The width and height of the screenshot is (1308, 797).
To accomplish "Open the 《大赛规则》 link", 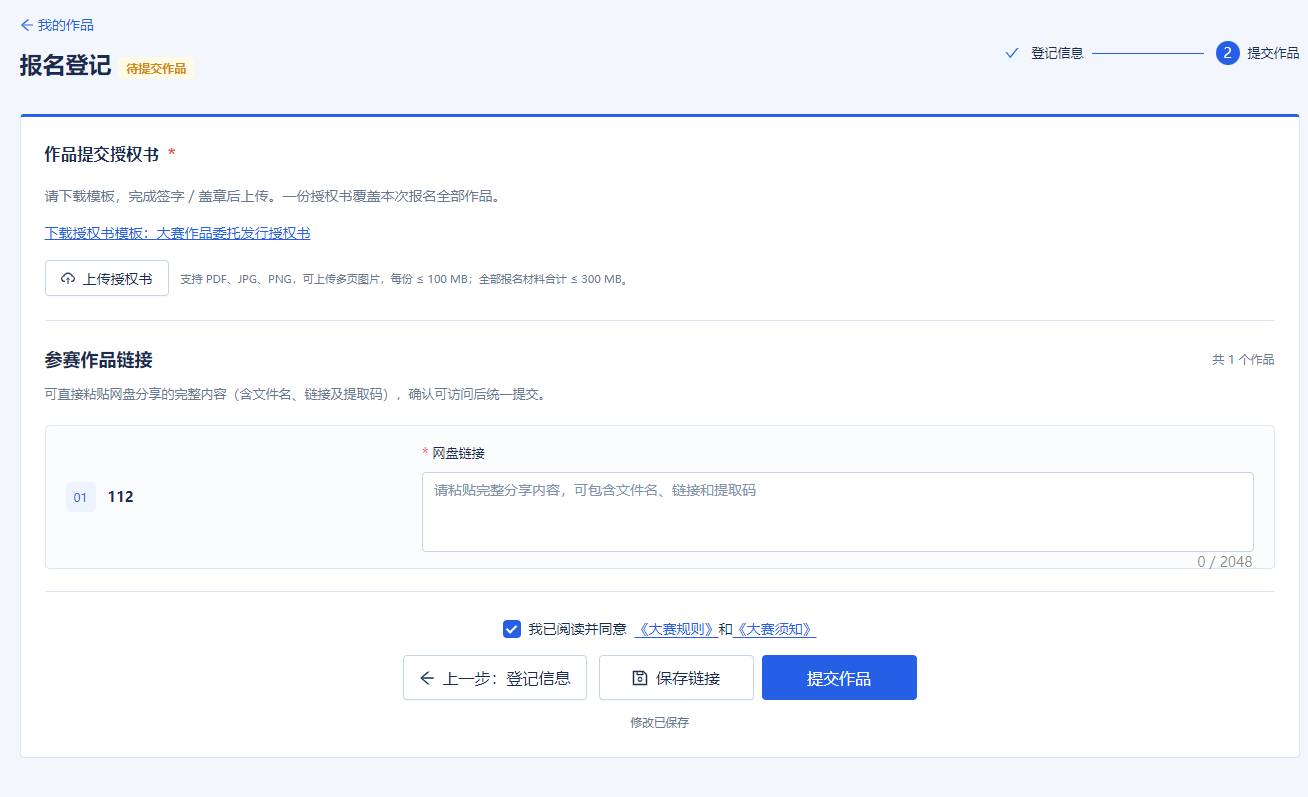I will (676, 629).
